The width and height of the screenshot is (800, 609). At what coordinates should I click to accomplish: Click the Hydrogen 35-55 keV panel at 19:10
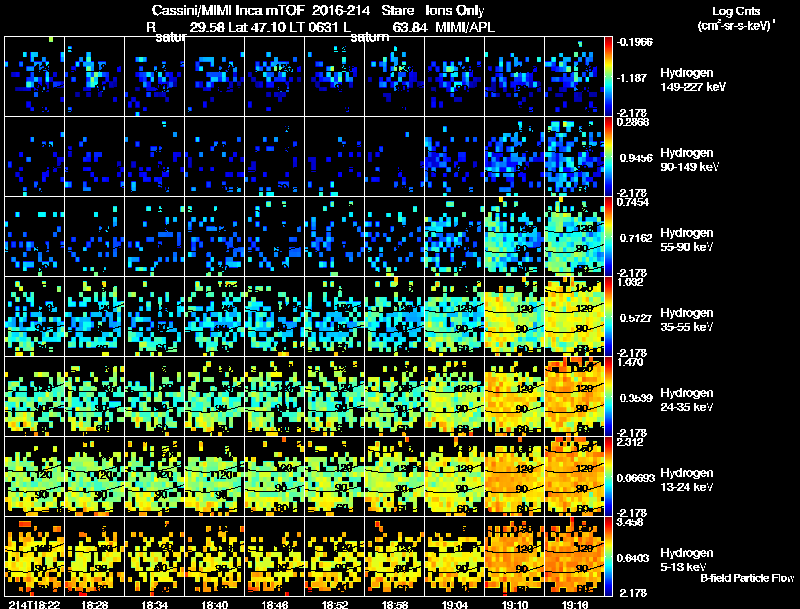point(515,316)
